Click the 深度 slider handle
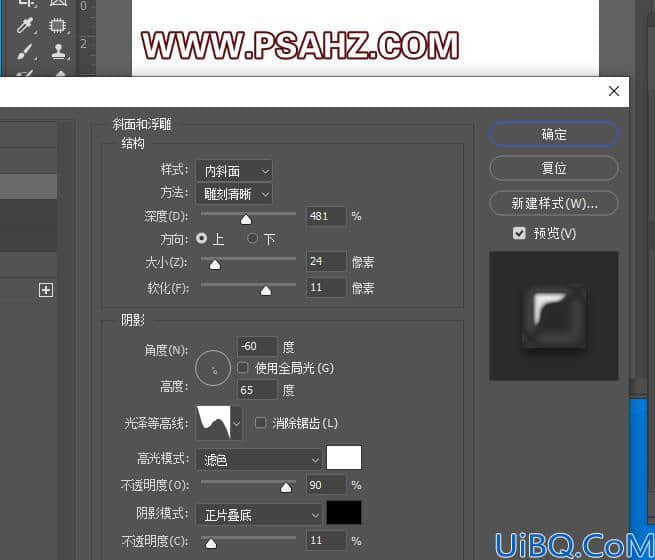 click(x=246, y=219)
